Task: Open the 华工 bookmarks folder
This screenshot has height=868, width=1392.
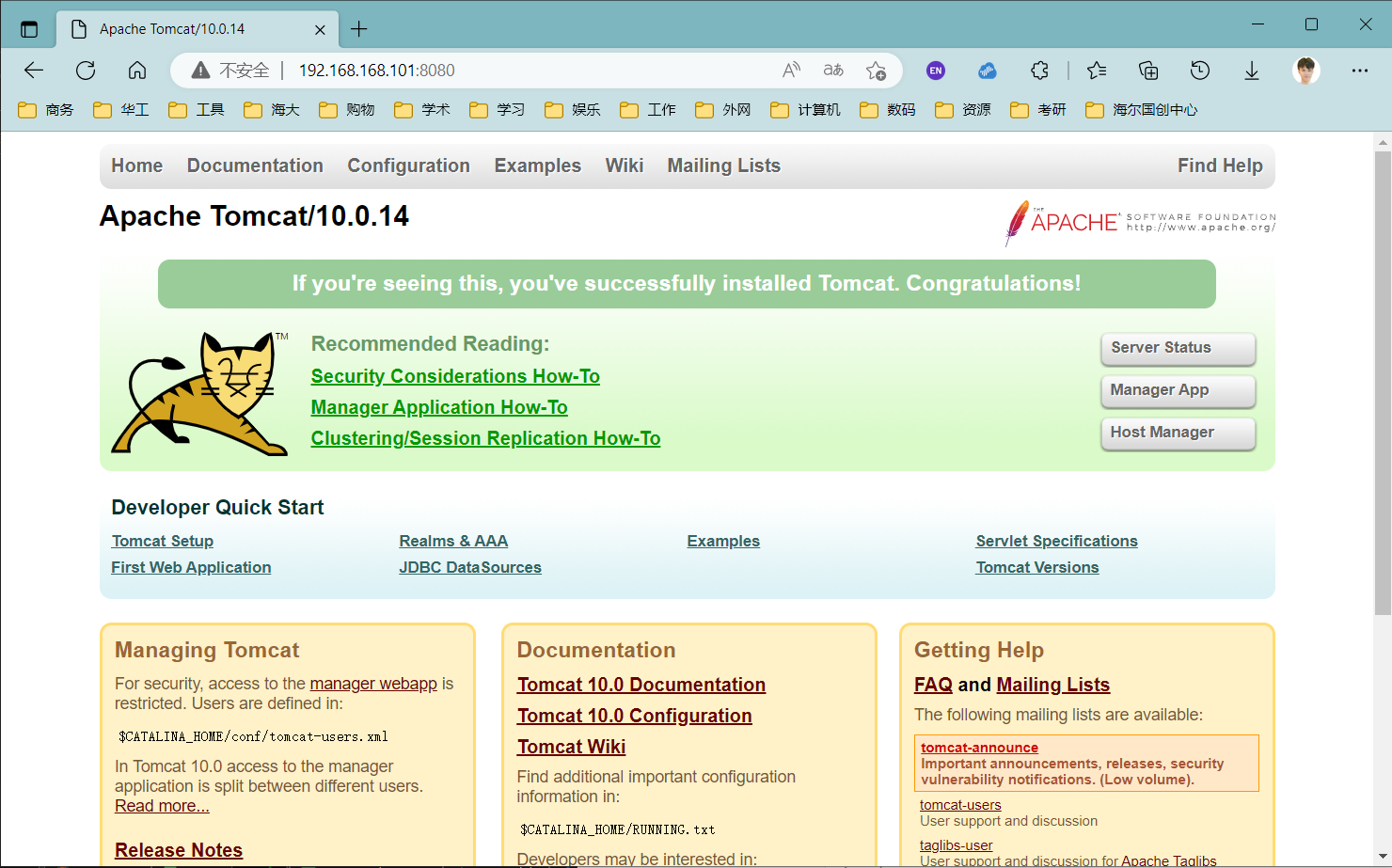Action: 121,110
